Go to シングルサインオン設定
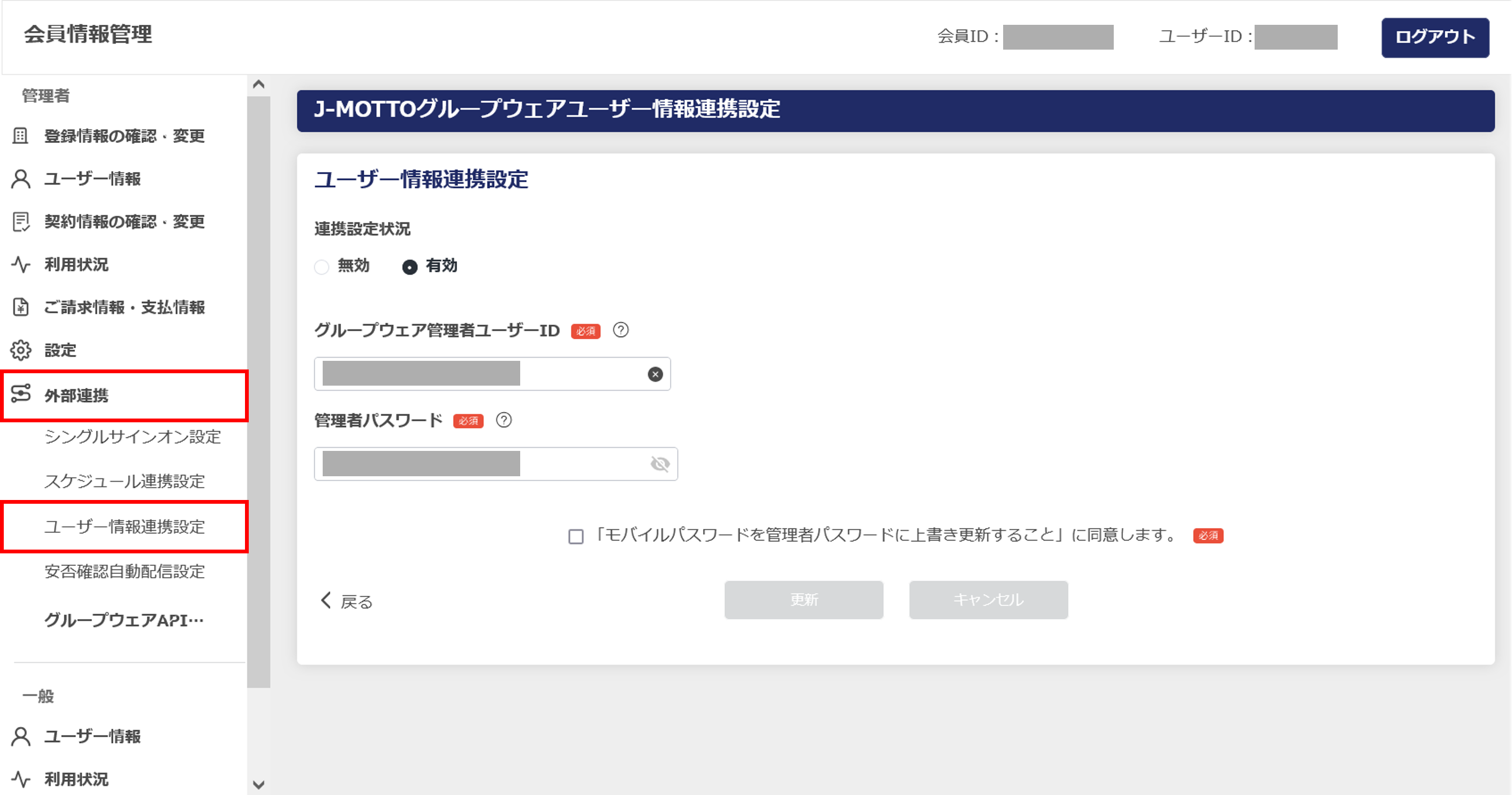 pos(133,437)
